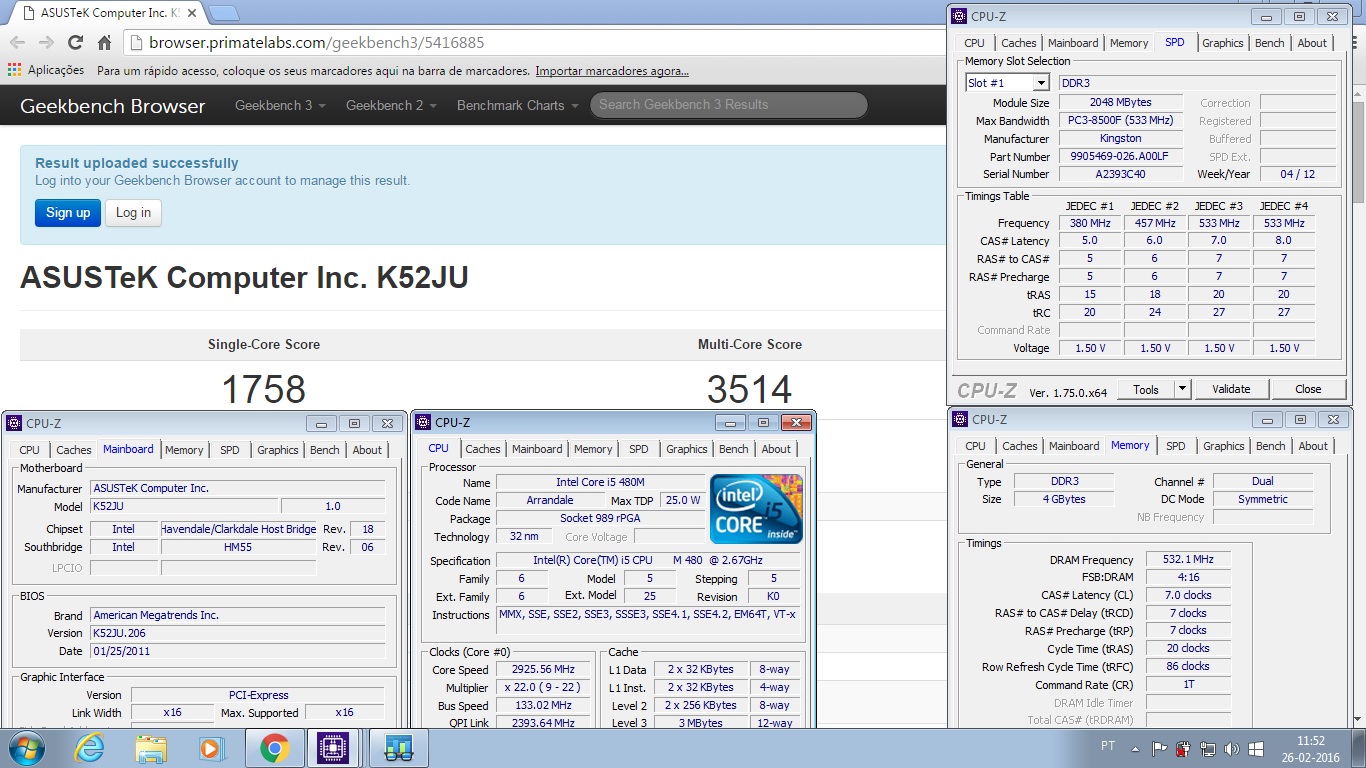Click the Multi-Core Score 3514

point(749,390)
